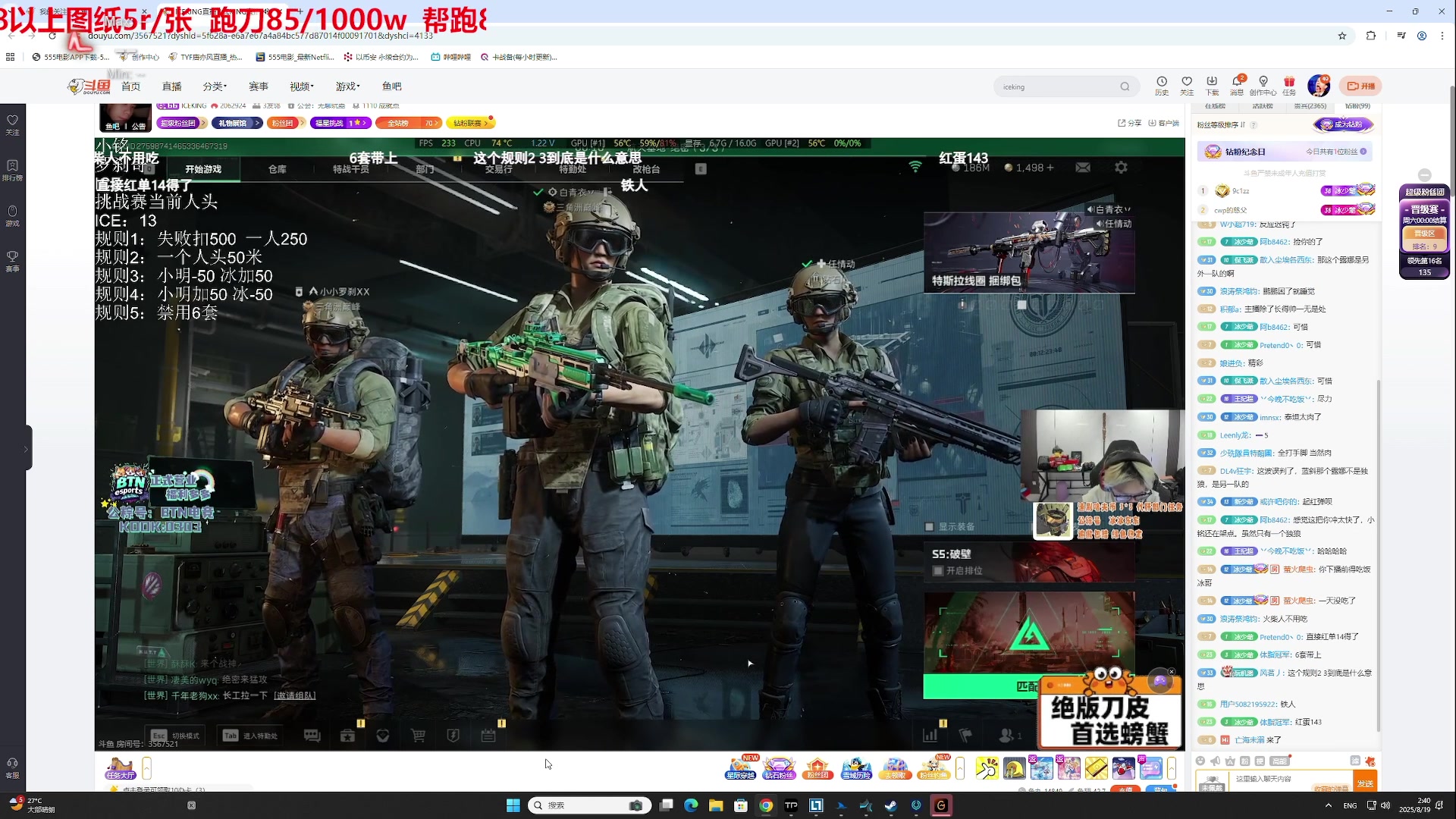Open the 创作中心 lightbulb icon
The image size is (1456, 819).
pyautogui.click(x=1263, y=85)
